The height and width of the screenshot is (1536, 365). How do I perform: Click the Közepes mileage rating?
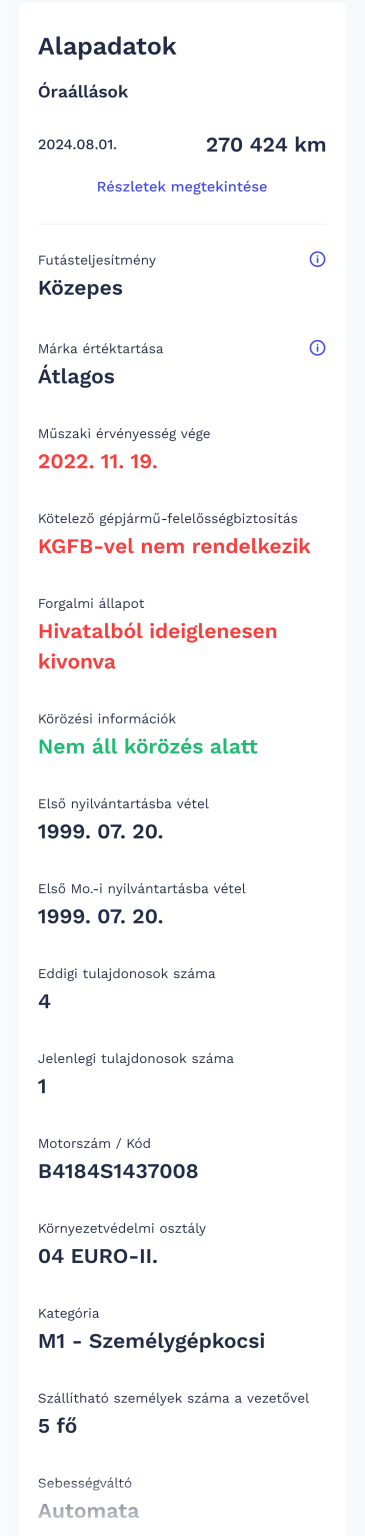(x=80, y=289)
